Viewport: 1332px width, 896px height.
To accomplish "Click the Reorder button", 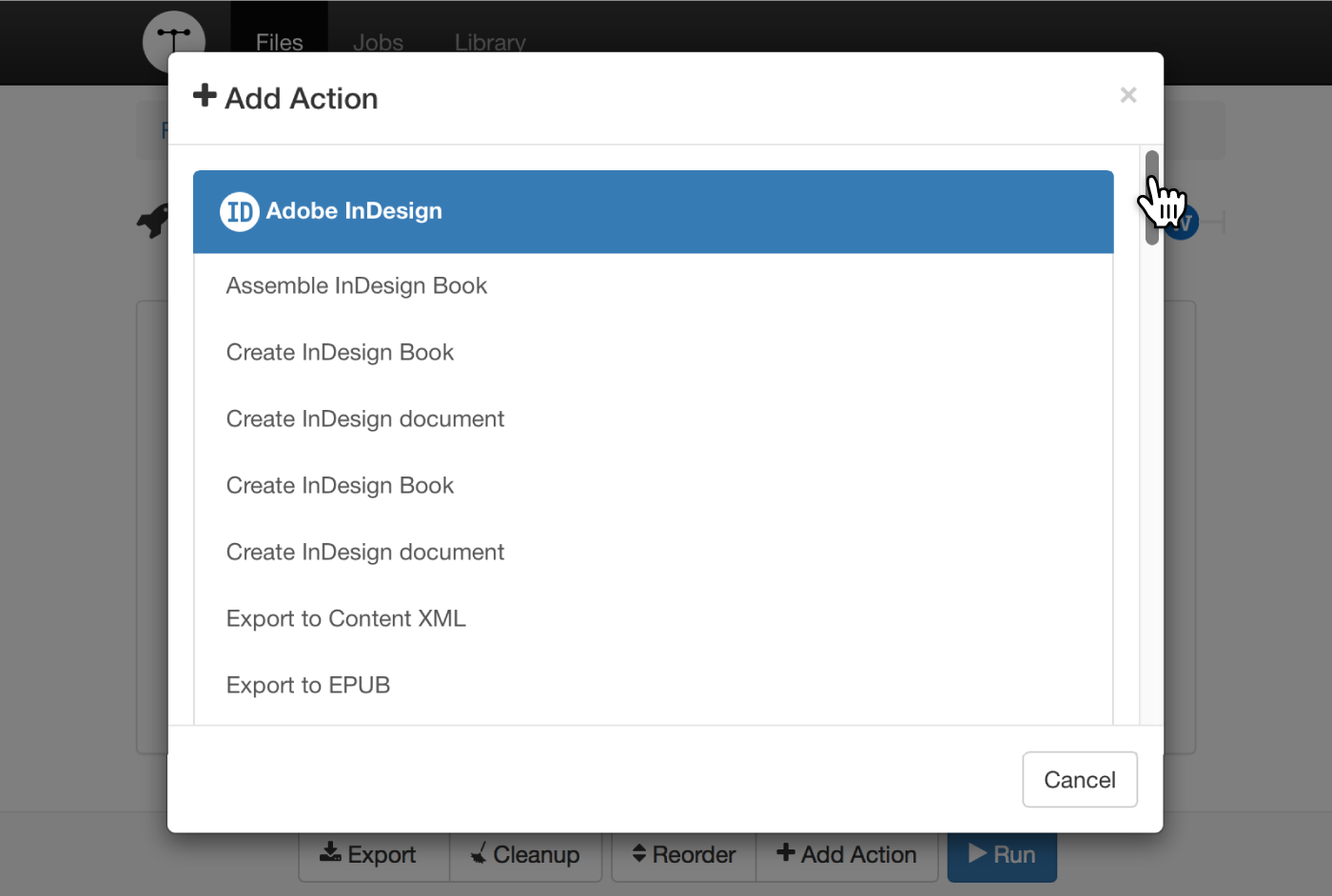I will click(684, 855).
